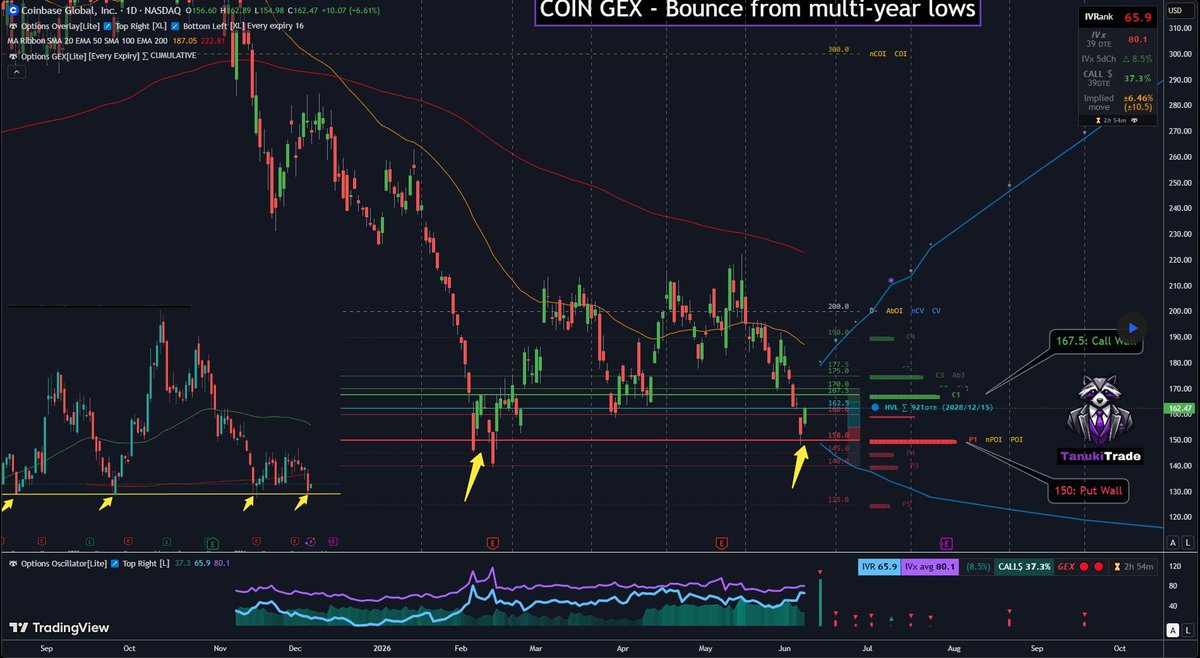Click the red earnings marker below May

720,542
